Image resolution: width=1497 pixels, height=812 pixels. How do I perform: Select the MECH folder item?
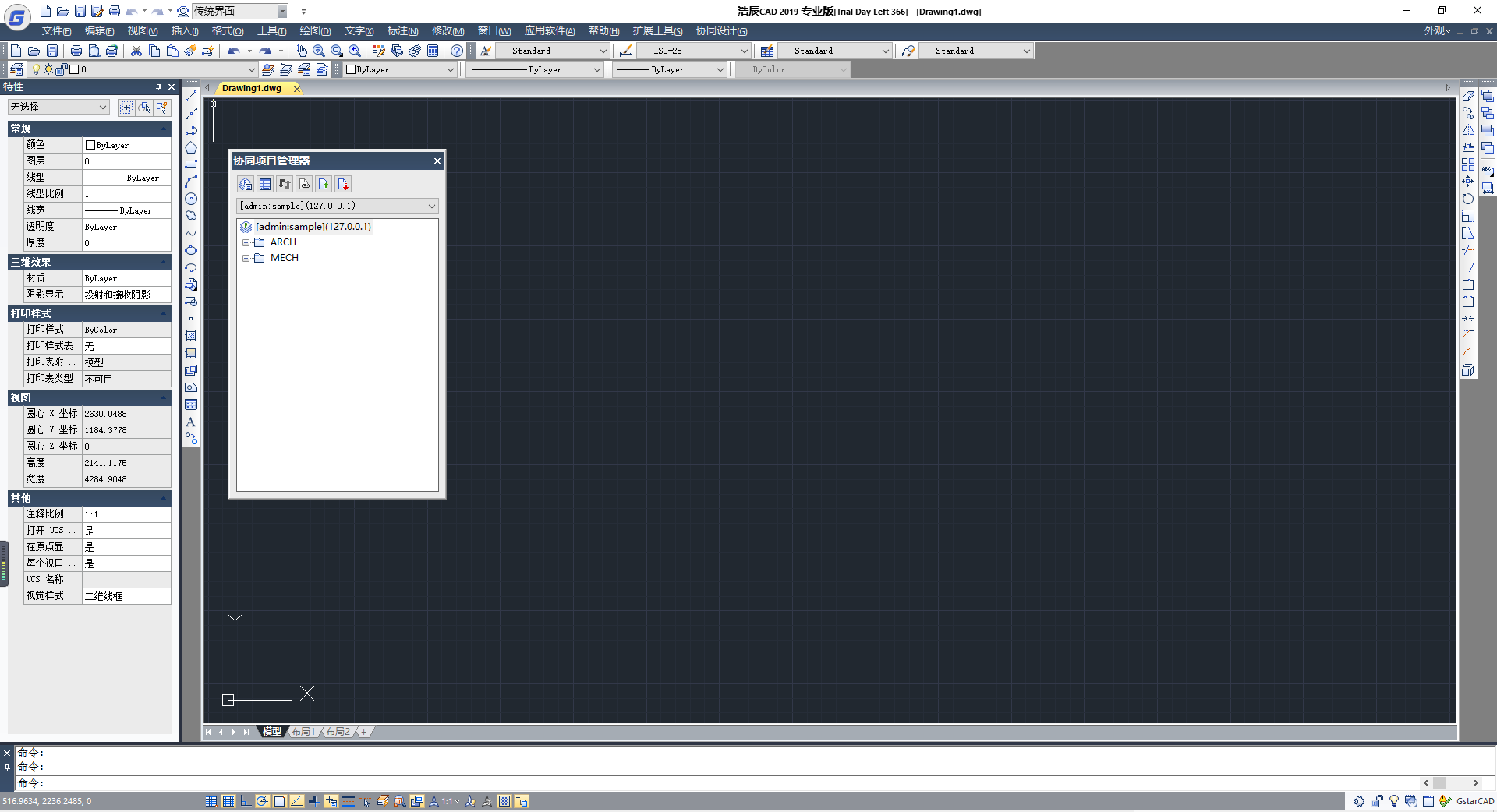coord(284,258)
